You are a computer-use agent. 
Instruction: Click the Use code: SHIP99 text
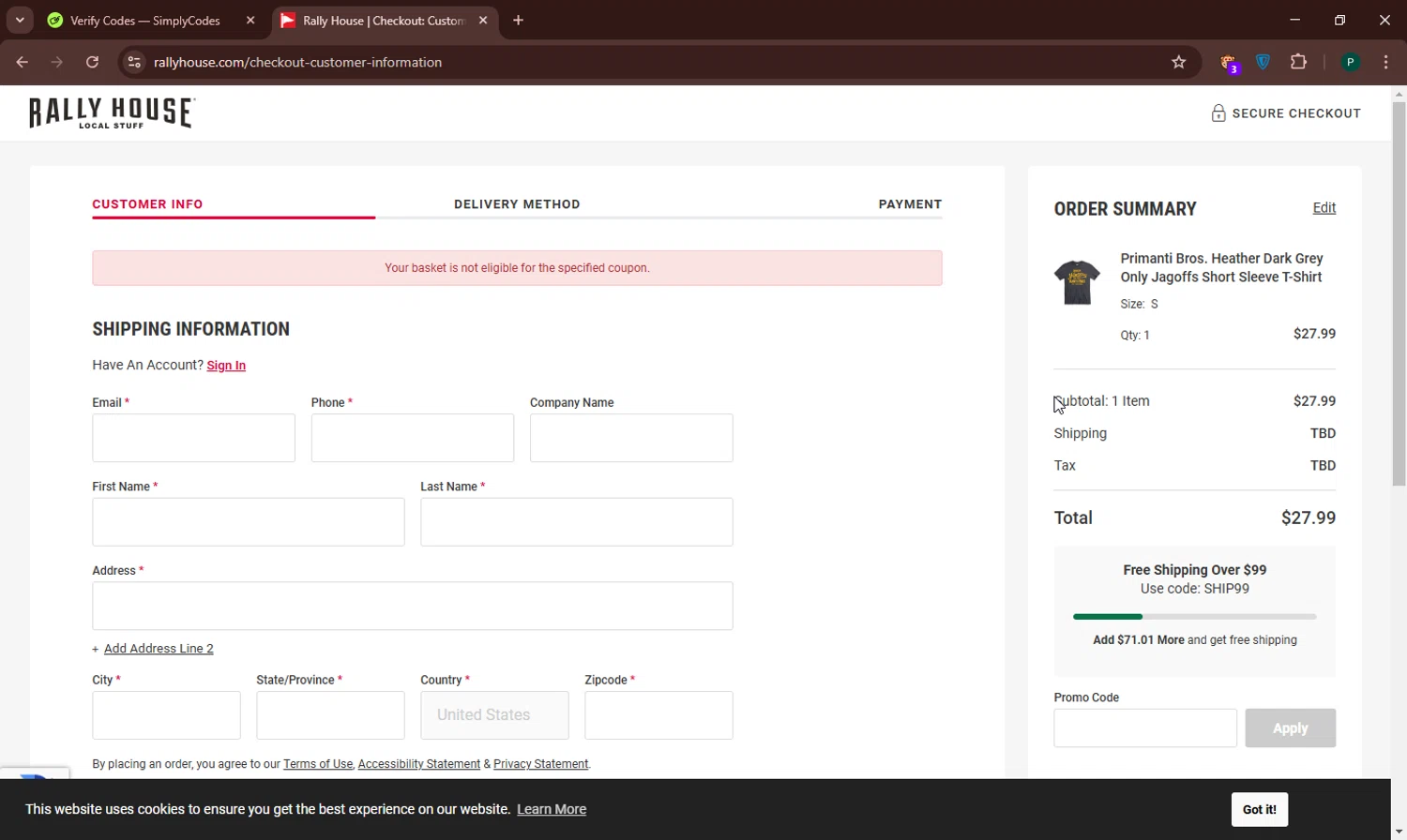click(1195, 589)
